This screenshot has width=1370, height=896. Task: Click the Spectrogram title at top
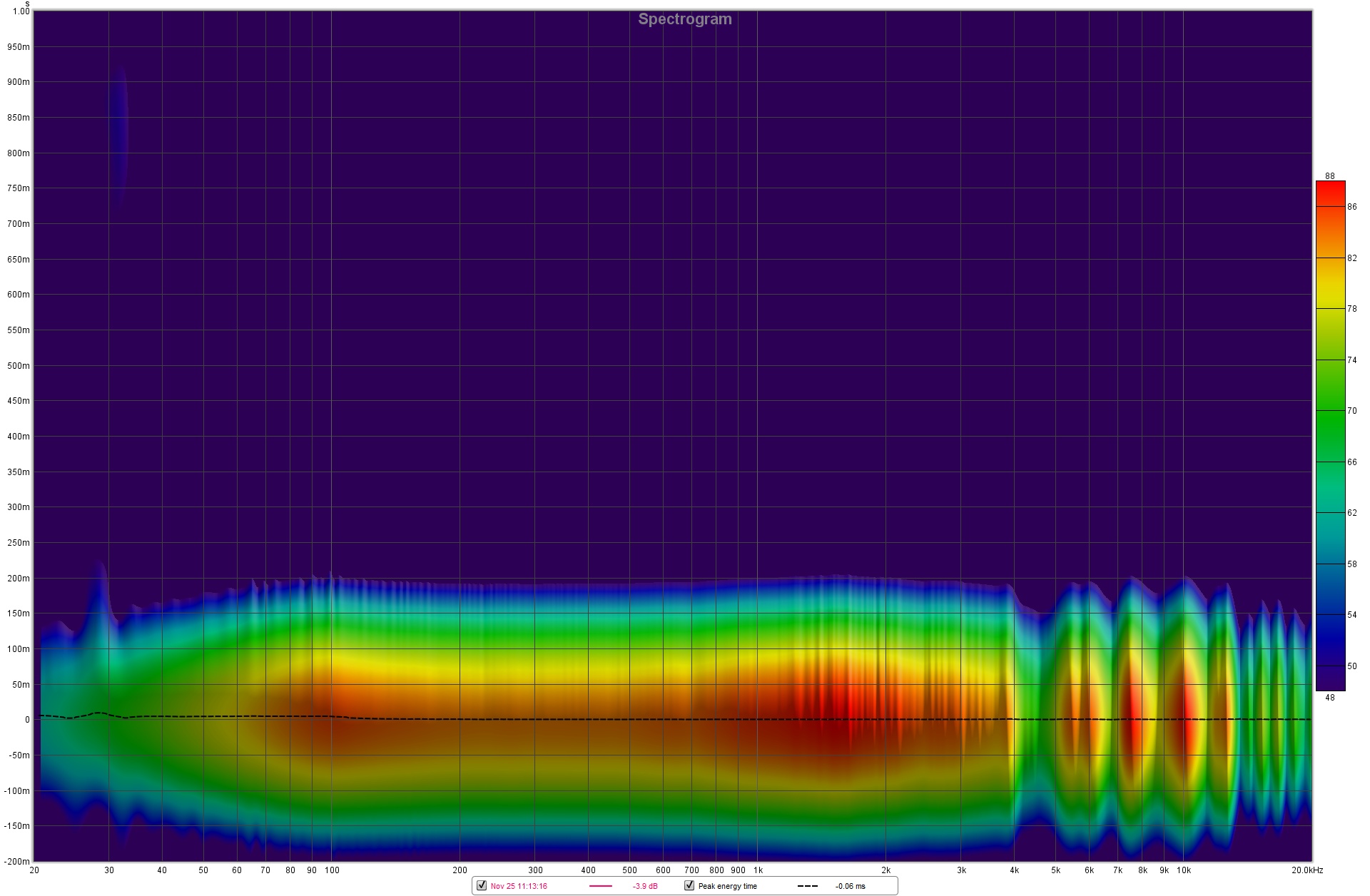(684, 19)
